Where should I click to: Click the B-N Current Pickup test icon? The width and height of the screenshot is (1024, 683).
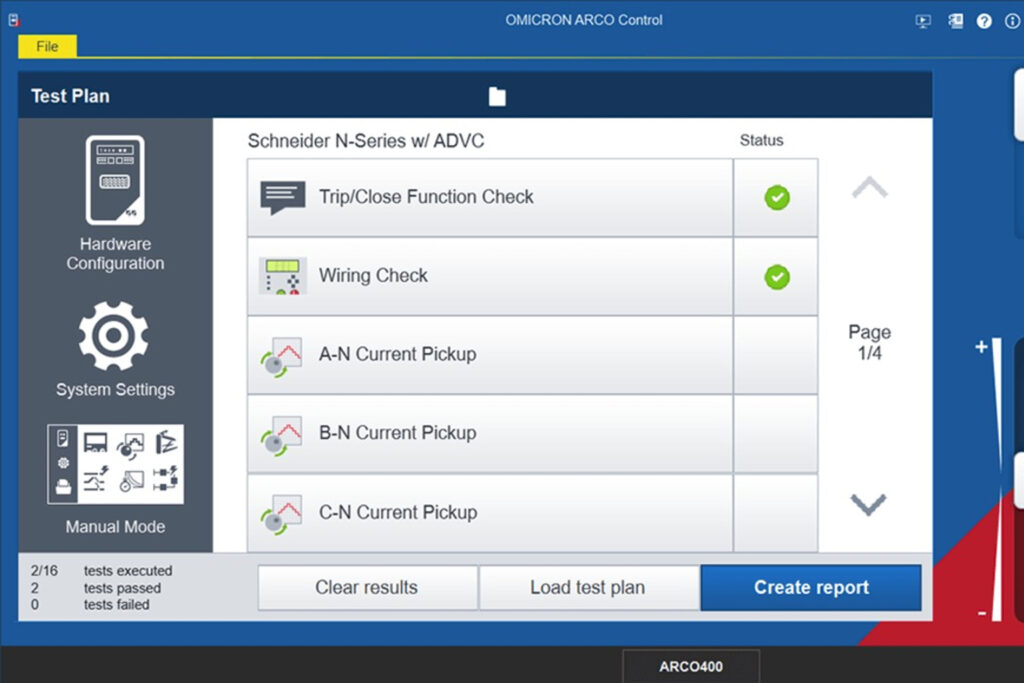[282, 436]
